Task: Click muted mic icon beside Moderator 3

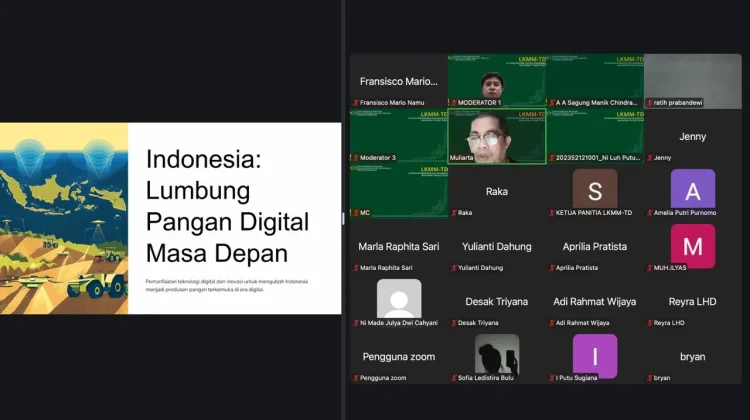Action: pyautogui.click(x=356, y=158)
